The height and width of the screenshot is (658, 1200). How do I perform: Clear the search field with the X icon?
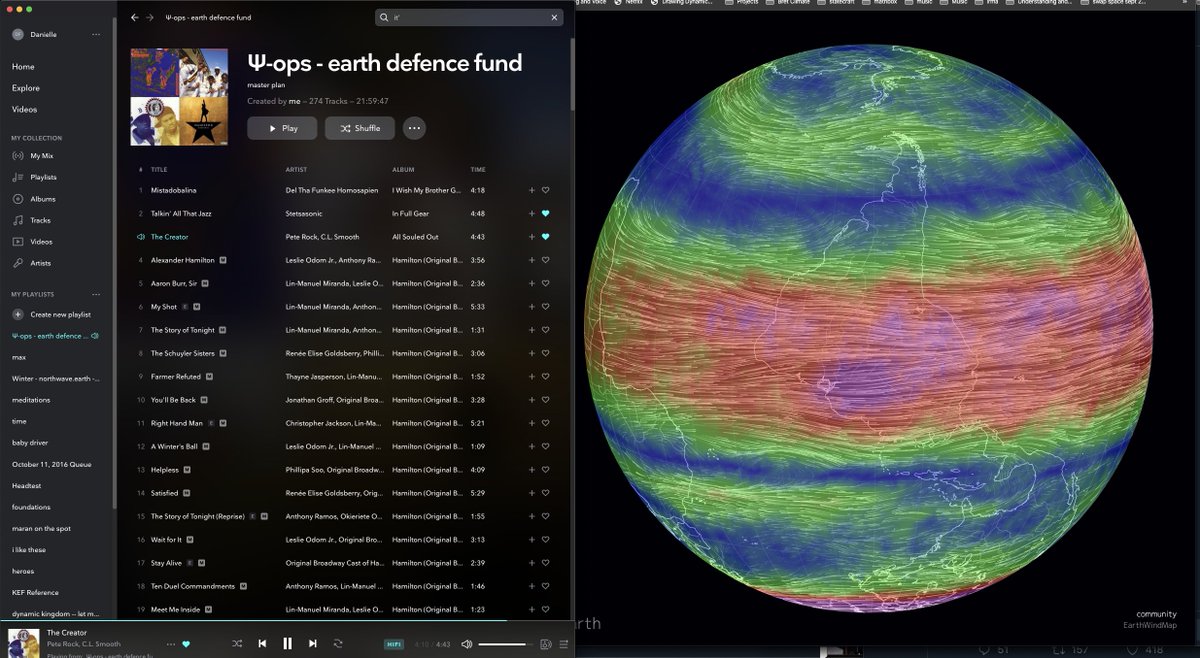(x=555, y=17)
